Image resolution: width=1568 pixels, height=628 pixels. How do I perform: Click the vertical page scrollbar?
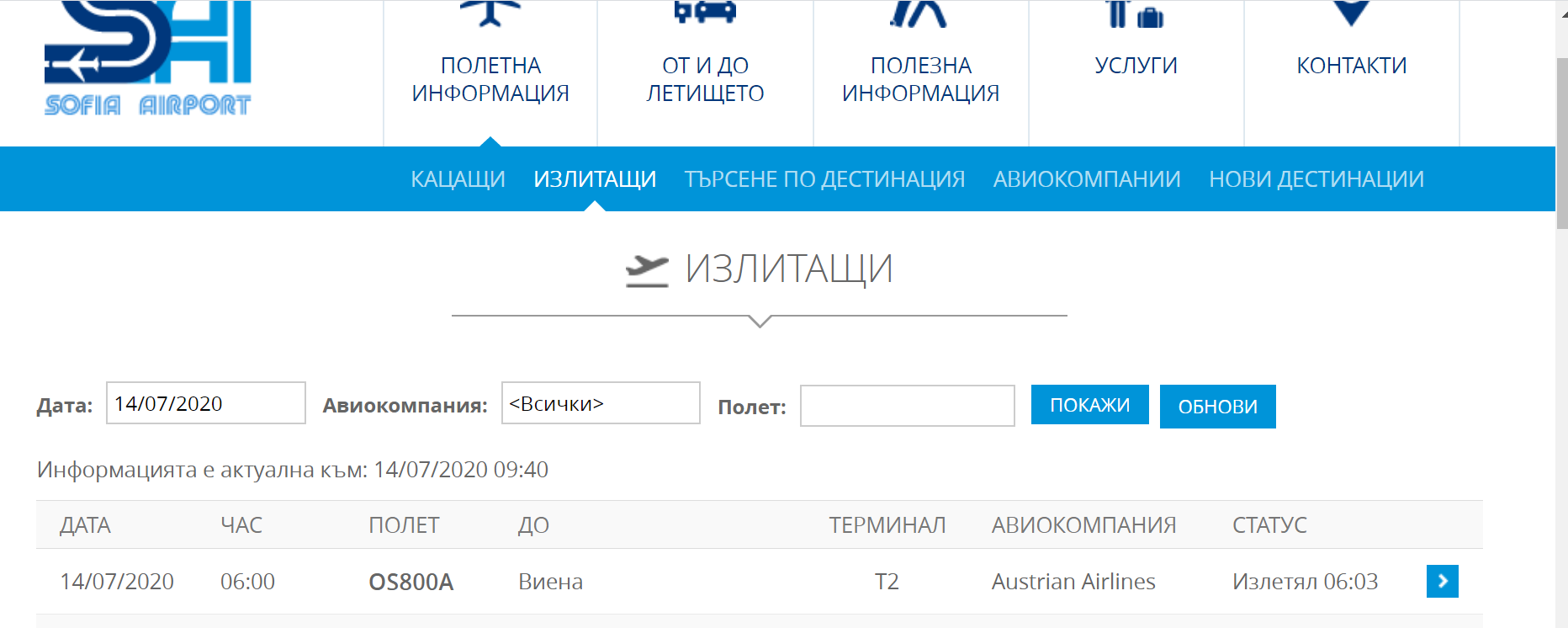pyautogui.click(x=1561, y=143)
